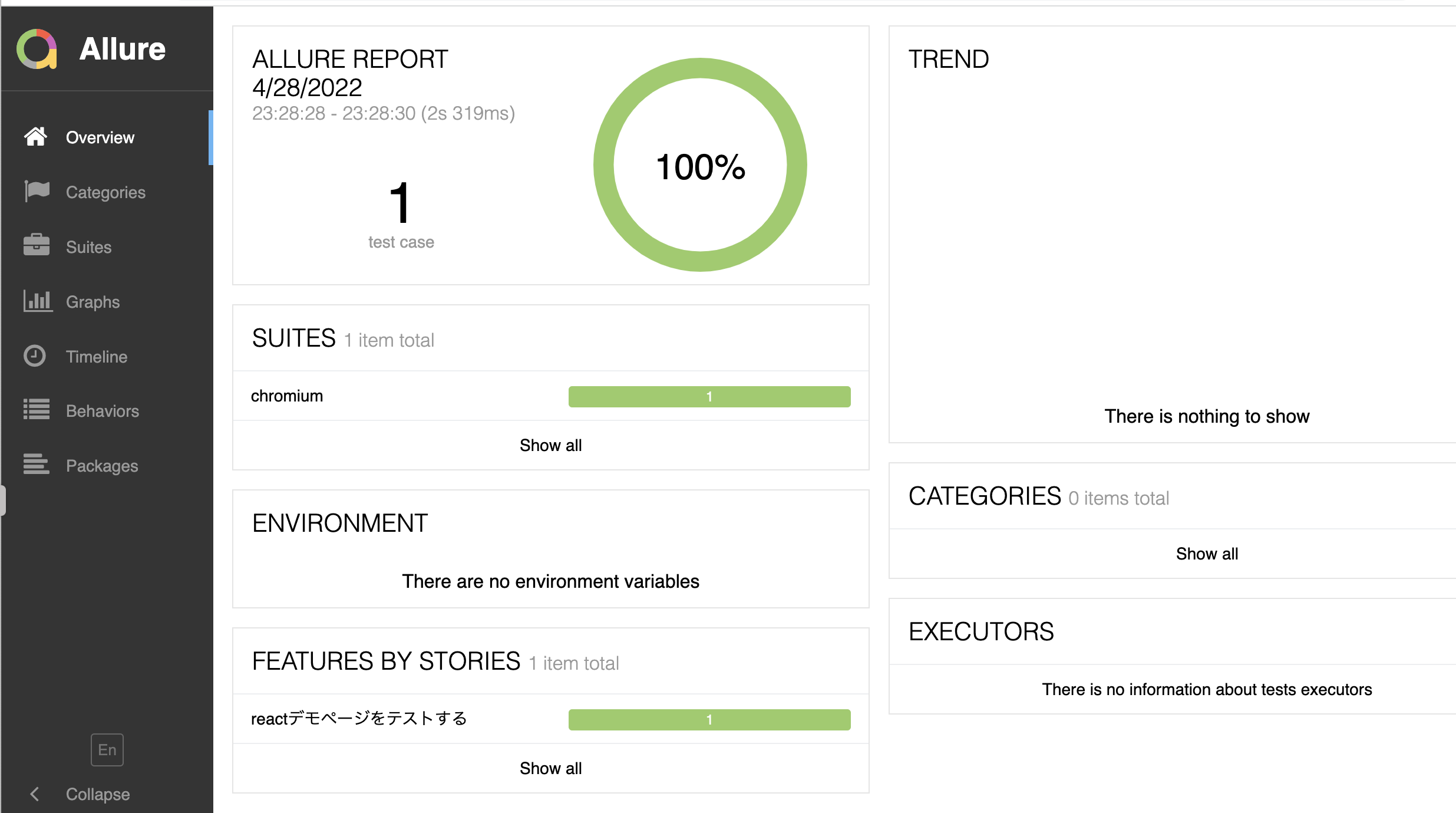Viewport: 1456px width, 813px height.
Task: Collapse the sidebar with the chevron arrow
Action: 35,794
